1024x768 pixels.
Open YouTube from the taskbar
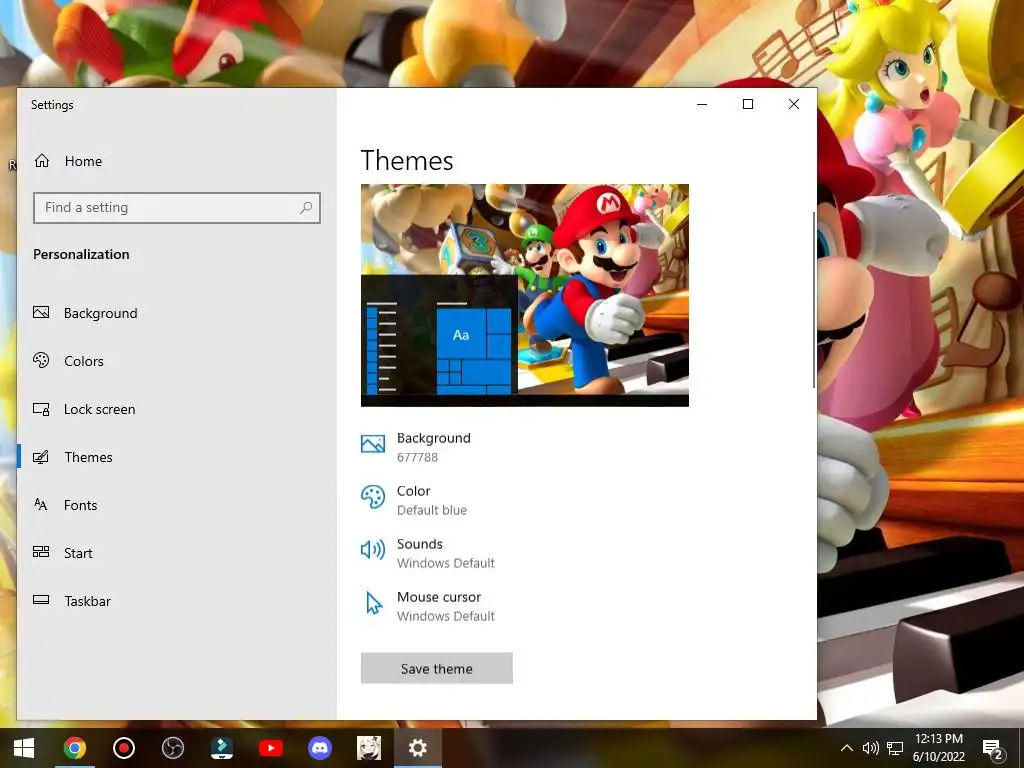[270, 748]
